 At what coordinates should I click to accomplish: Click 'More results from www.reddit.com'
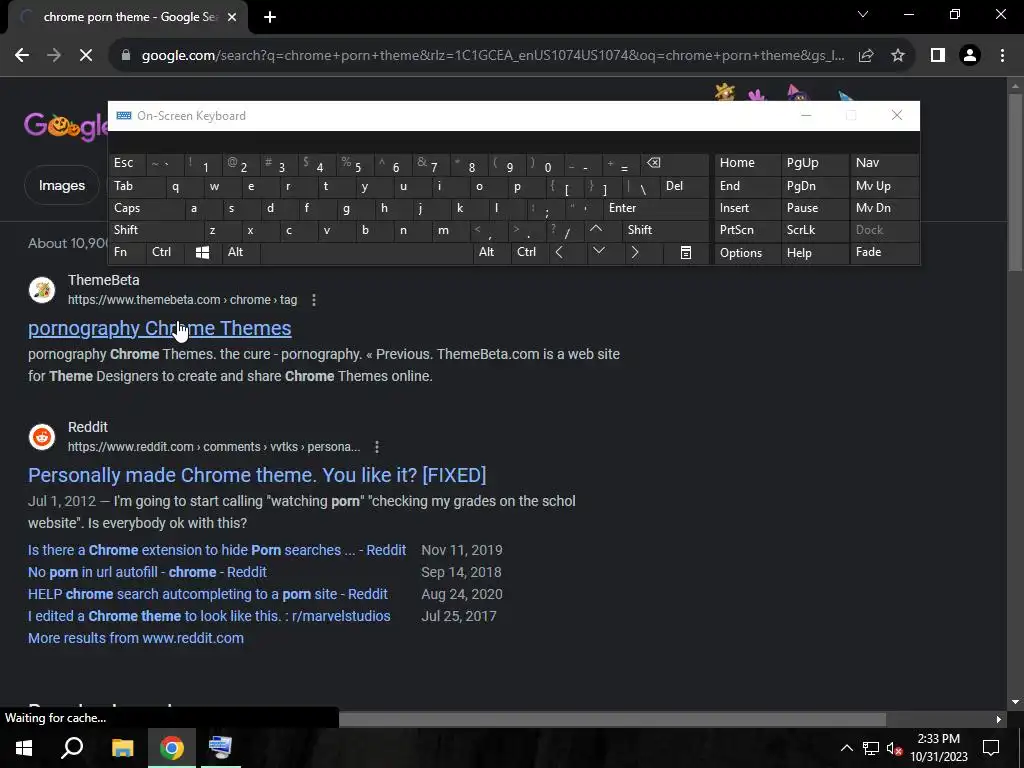pos(136,638)
